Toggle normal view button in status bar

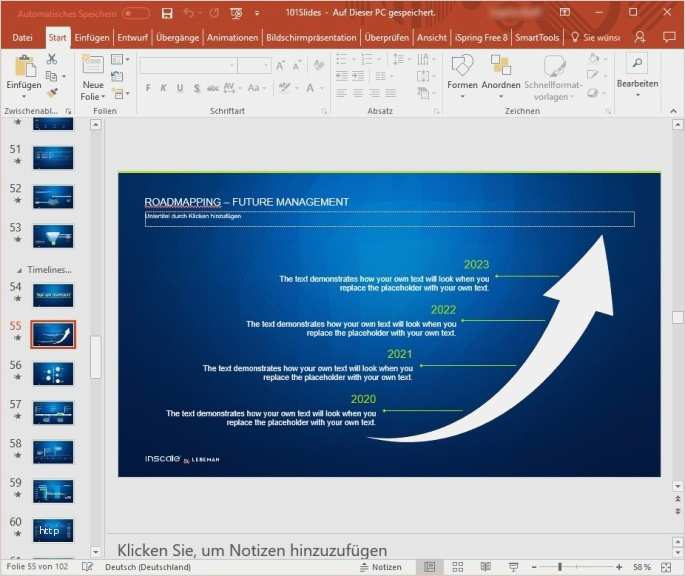(x=429, y=567)
